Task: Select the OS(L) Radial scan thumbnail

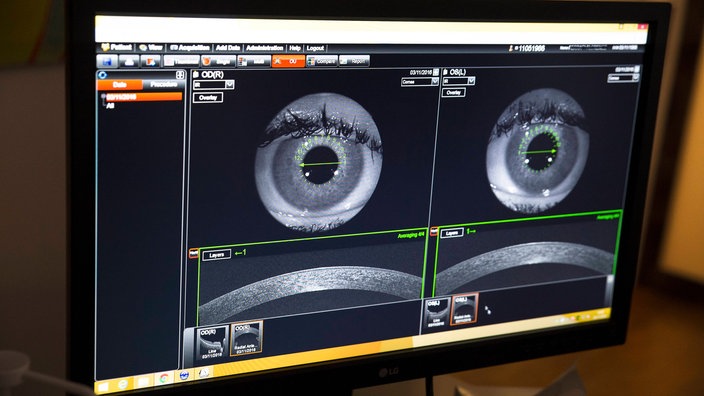Action: coord(464,308)
